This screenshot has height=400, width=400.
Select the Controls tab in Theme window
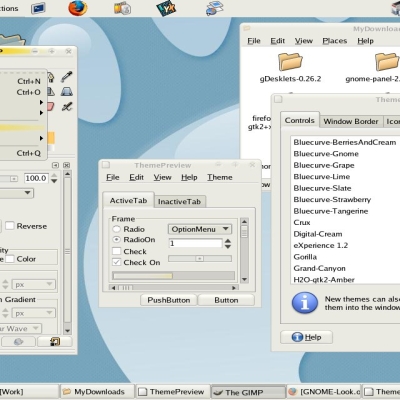[300, 120]
